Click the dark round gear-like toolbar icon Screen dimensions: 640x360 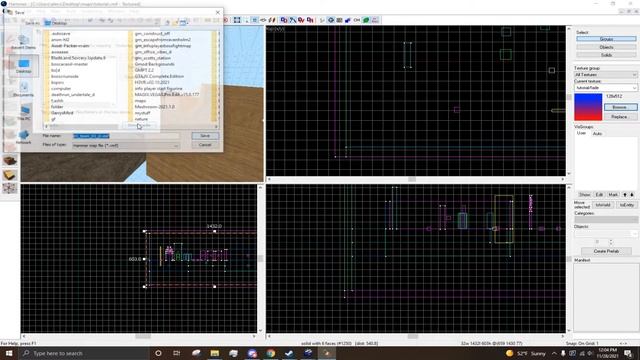pyautogui.click(x=331, y=20)
